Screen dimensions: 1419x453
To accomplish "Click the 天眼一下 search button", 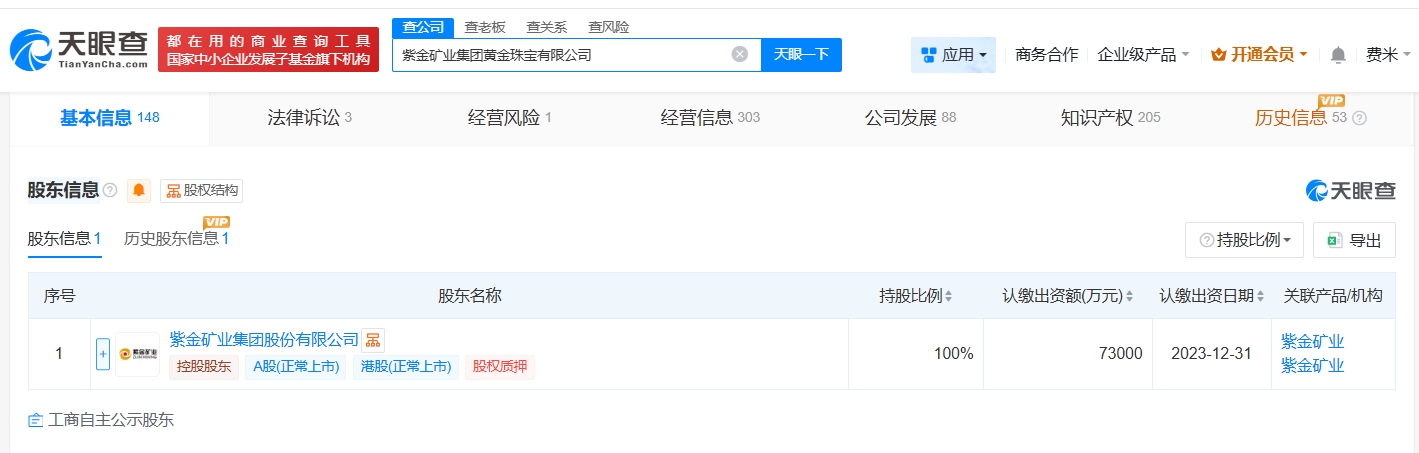I will pos(801,55).
